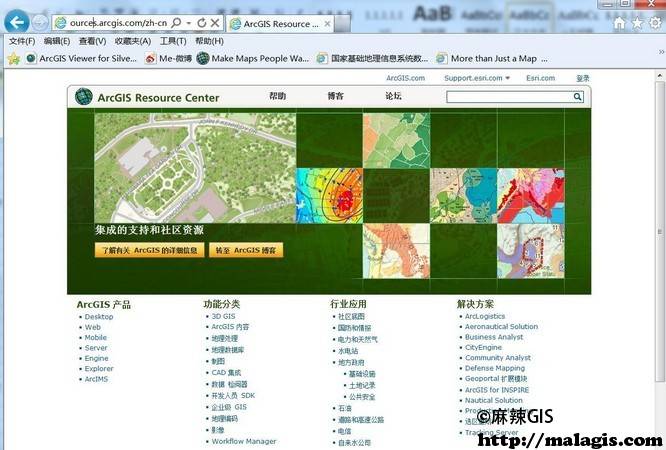Open the 工具(T) menu

173,41
